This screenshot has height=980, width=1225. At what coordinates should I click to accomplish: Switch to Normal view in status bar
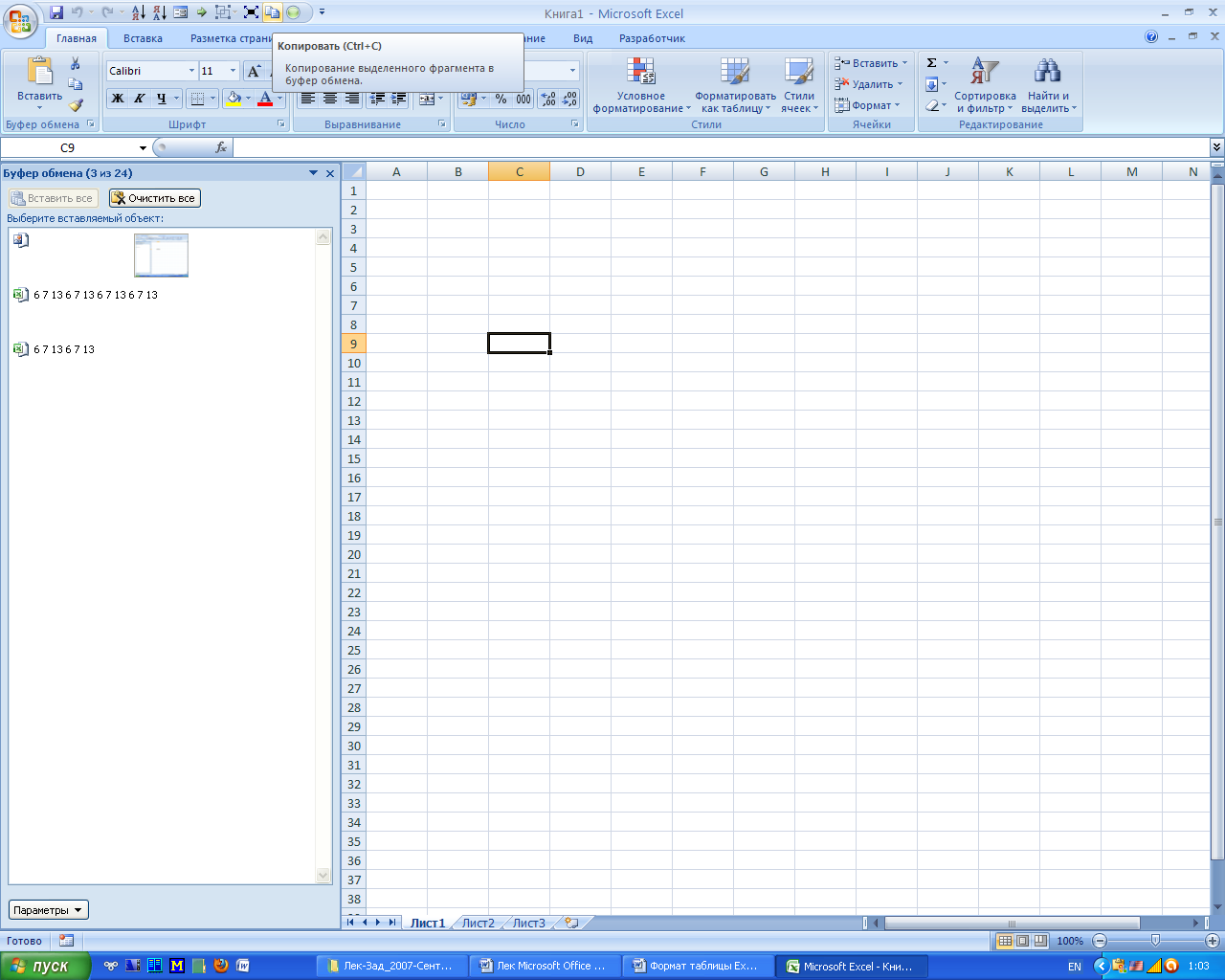coord(1005,941)
